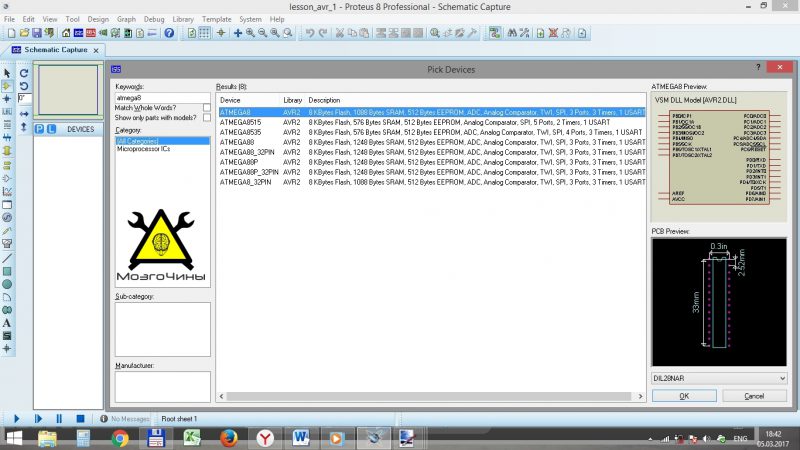This screenshot has height=450, width=800.
Task: Pick the 2D Graphics Line tool
Action: (x=7, y=258)
